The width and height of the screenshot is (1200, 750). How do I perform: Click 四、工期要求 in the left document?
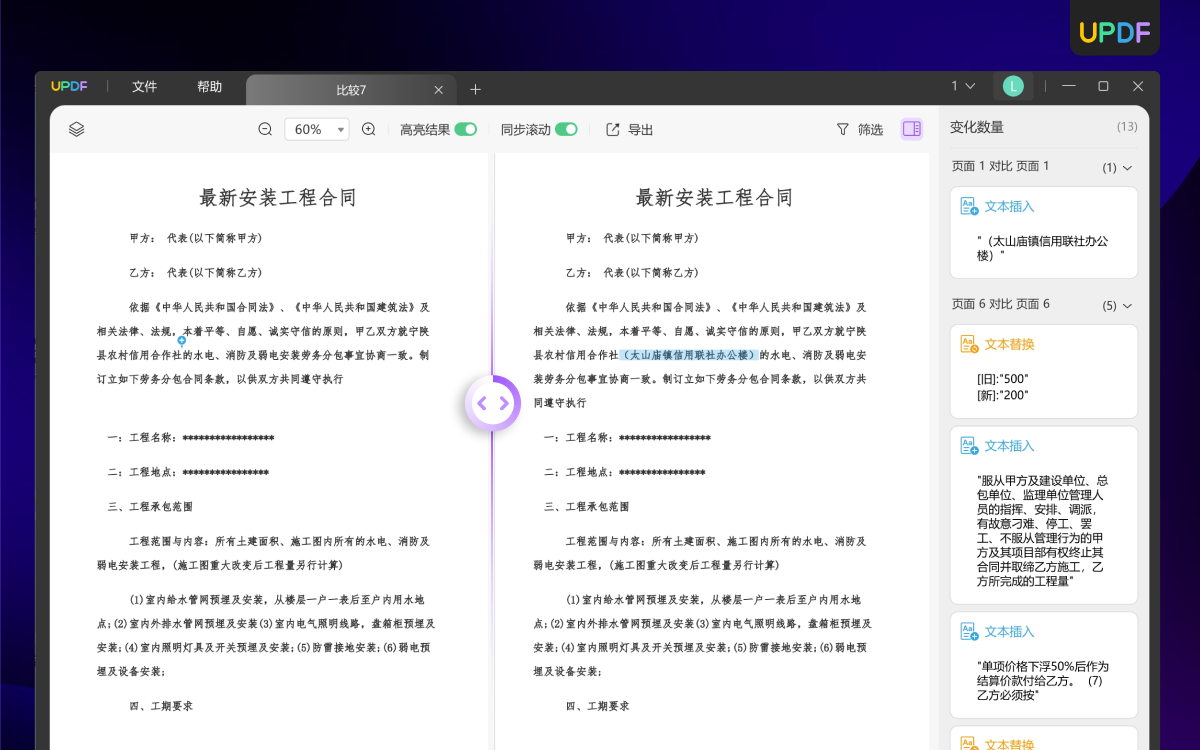tap(161, 706)
